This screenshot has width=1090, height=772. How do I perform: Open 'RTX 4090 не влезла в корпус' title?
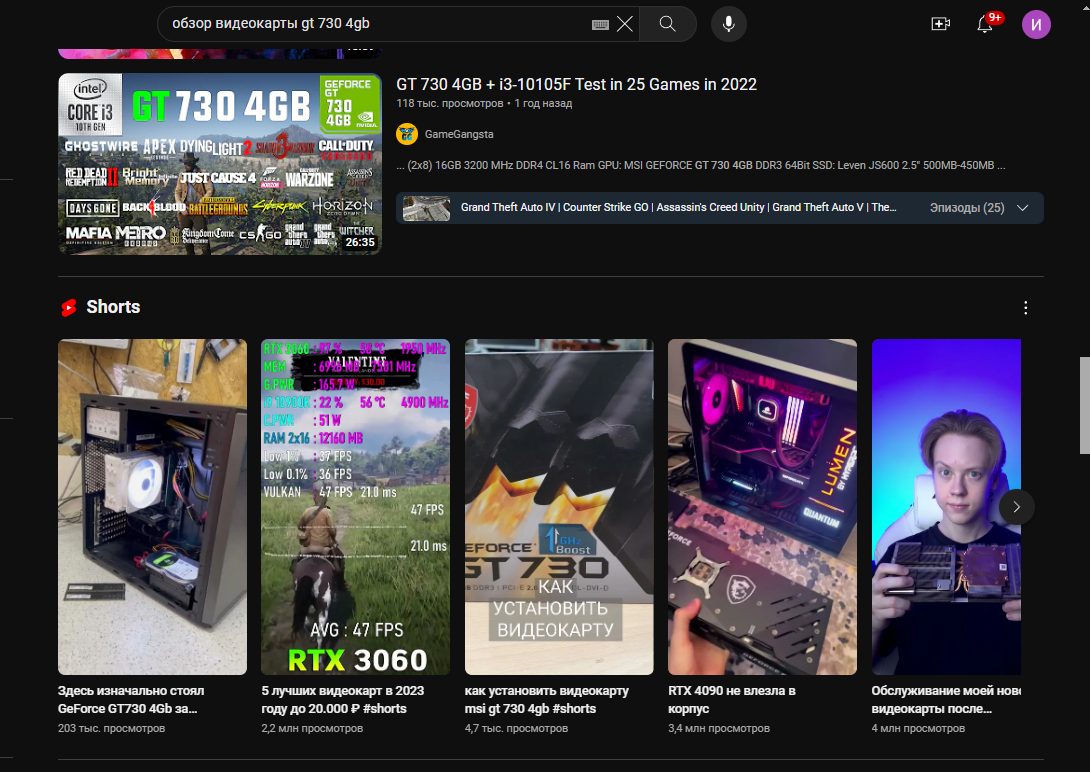(x=732, y=699)
